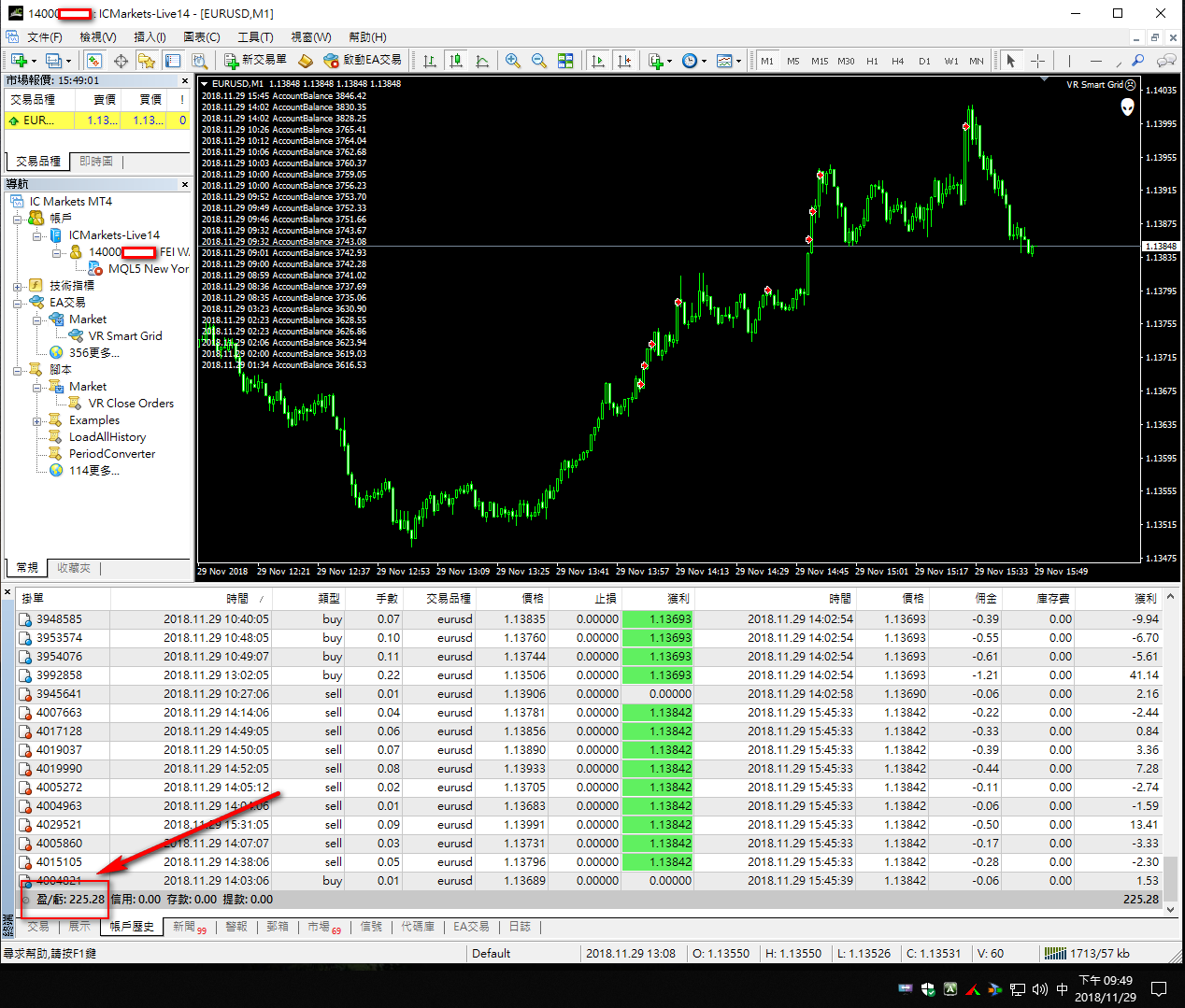Close the 市場報價 Market Watch panel
The width and height of the screenshot is (1185, 1008).
[x=184, y=80]
